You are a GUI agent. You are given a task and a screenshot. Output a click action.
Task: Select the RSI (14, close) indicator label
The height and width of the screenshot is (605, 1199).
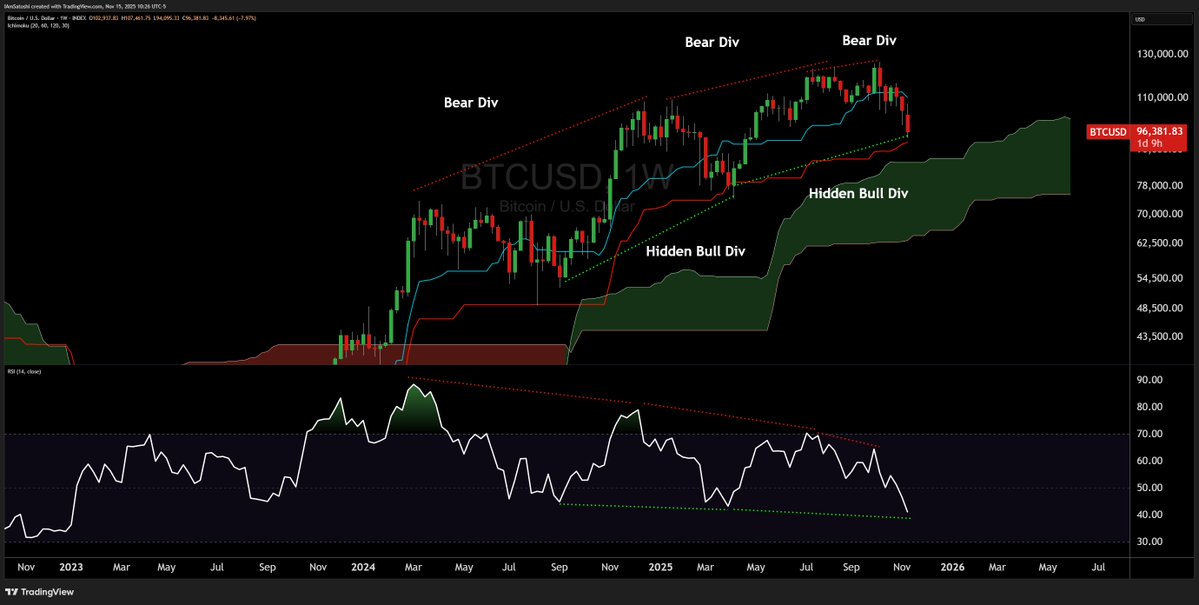point(24,372)
